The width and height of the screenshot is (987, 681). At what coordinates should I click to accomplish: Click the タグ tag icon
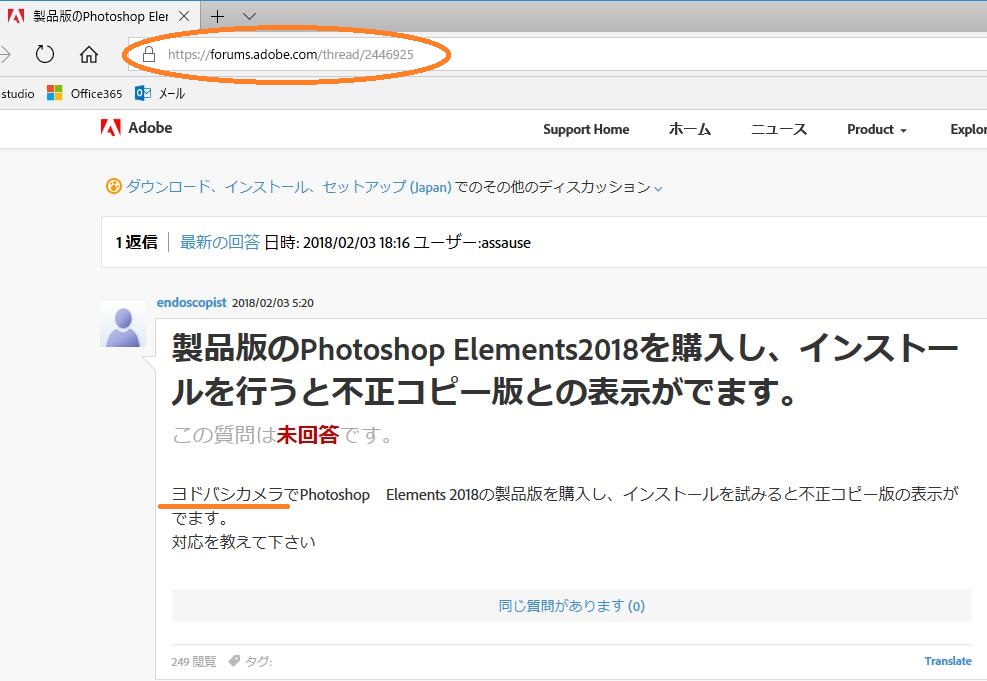click(x=234, y=661)
